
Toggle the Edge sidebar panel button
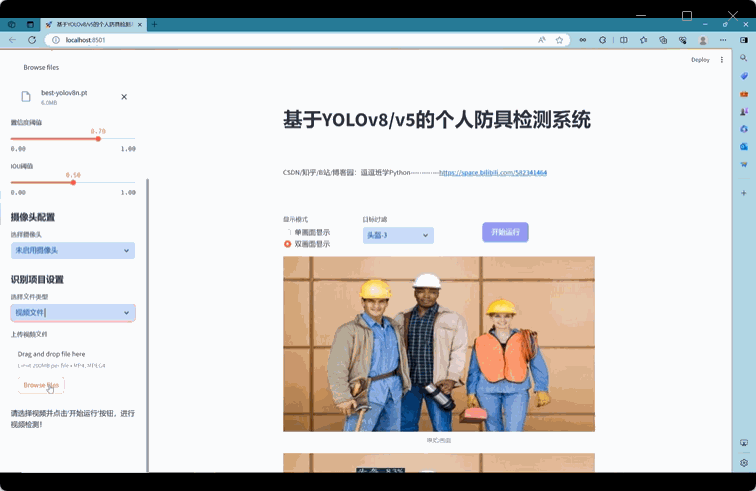(x=744, y=40)
